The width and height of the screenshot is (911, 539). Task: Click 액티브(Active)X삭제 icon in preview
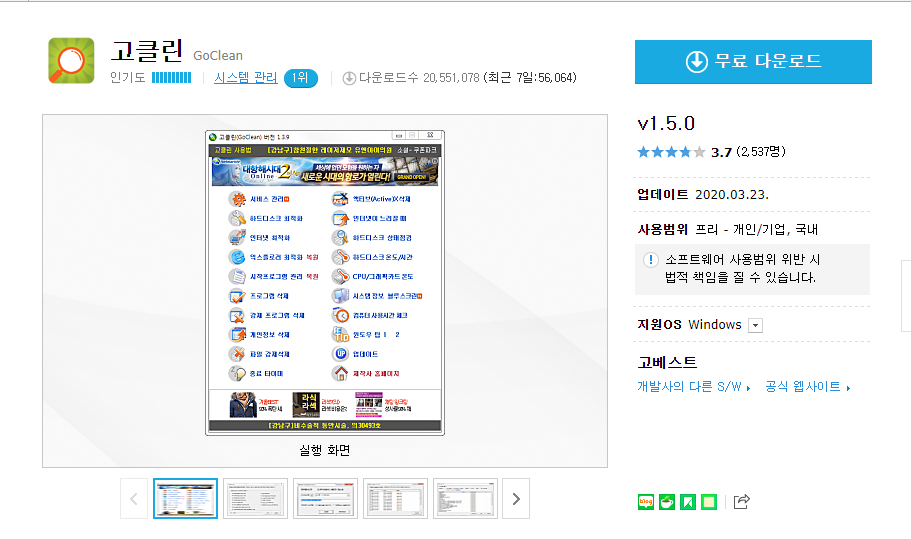click(340, 199)
